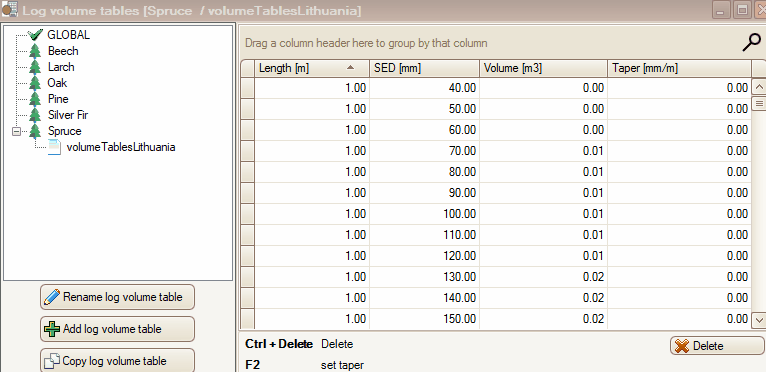This screenshot has width=766, height=372.
Task: Click the Length column sort arrow
Action: (350, 68)
